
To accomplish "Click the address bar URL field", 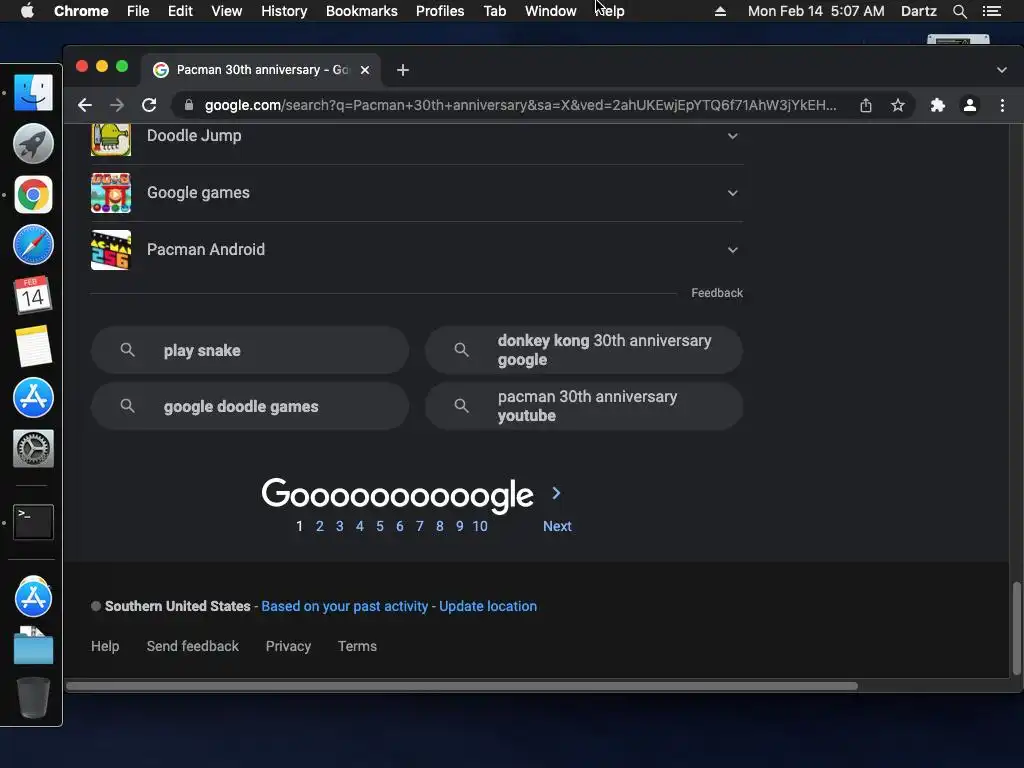I will coord(520,105).
